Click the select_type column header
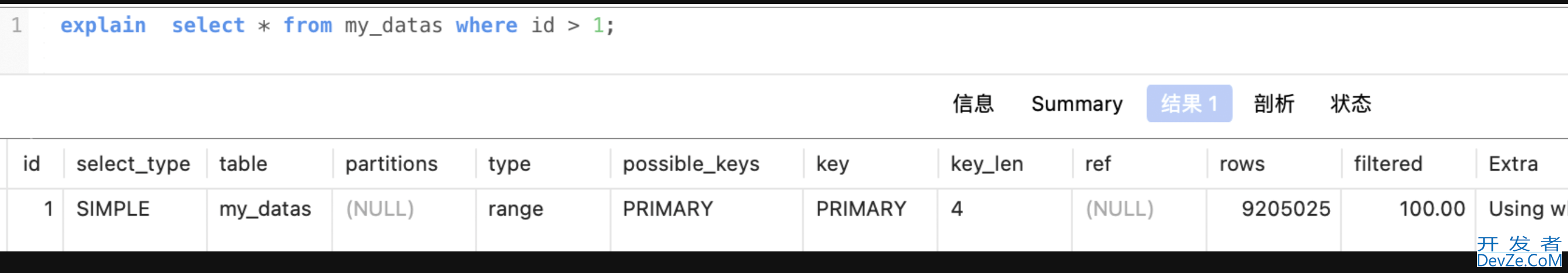 (x=133, y=164)
